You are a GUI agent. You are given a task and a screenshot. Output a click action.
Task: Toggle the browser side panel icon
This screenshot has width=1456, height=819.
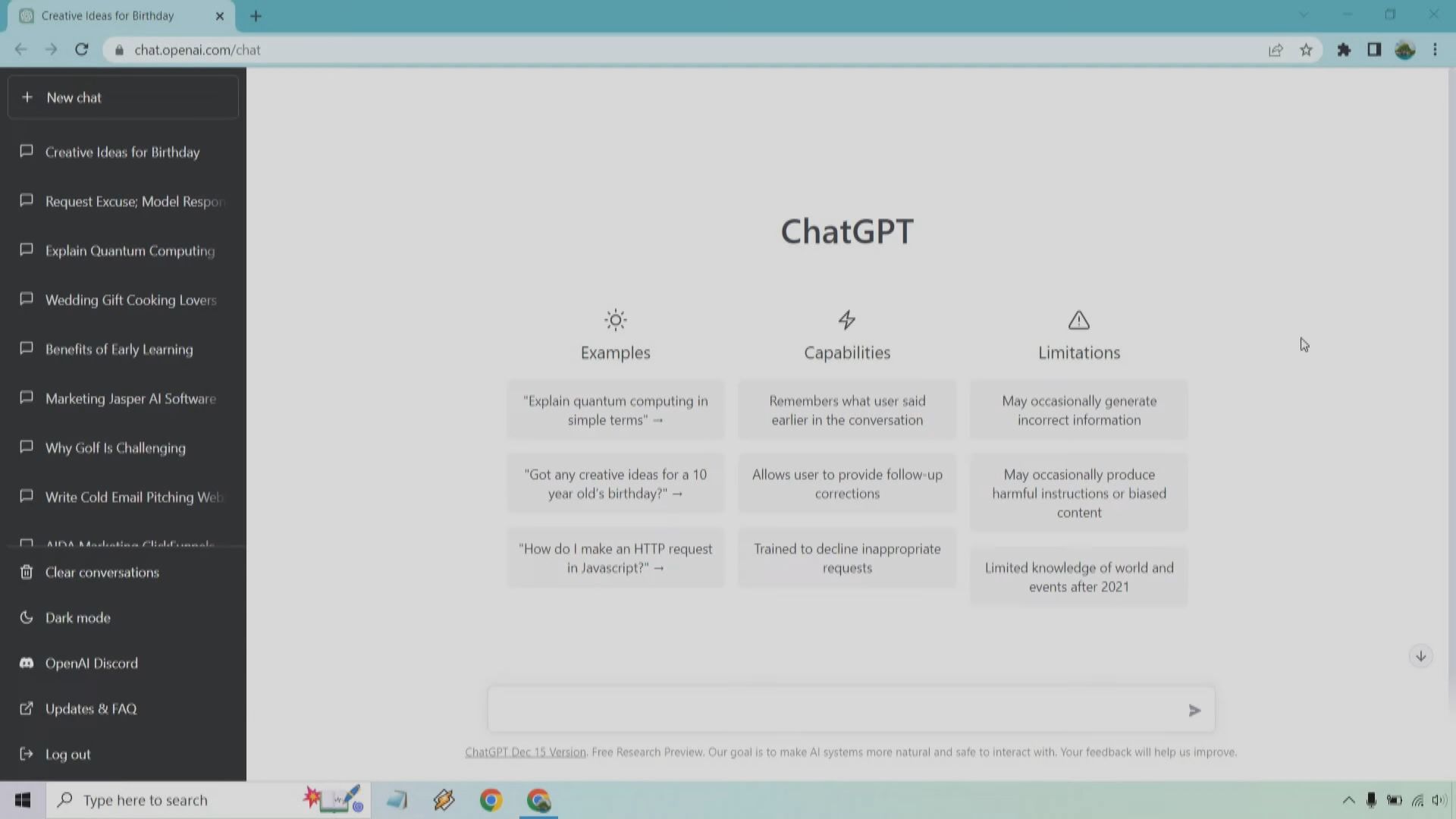1374,50
